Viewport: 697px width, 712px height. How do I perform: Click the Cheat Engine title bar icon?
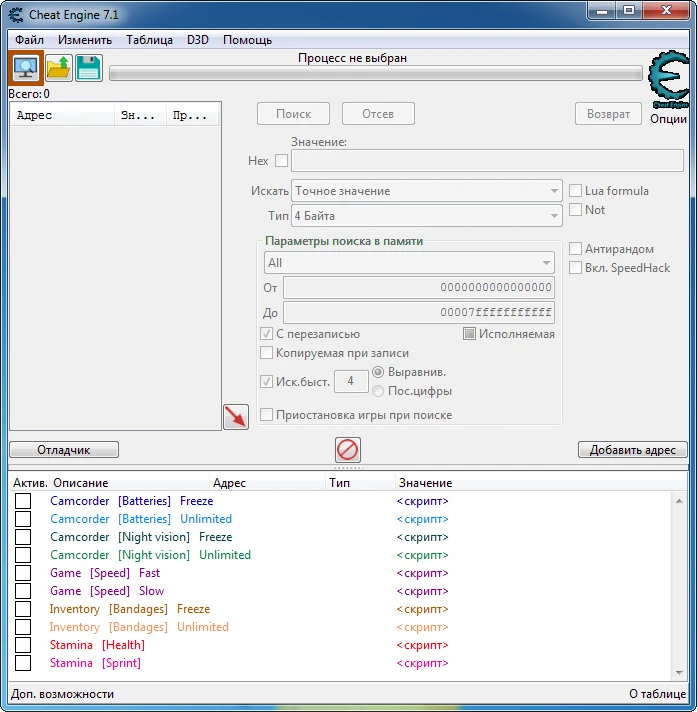tap(16, 15)
